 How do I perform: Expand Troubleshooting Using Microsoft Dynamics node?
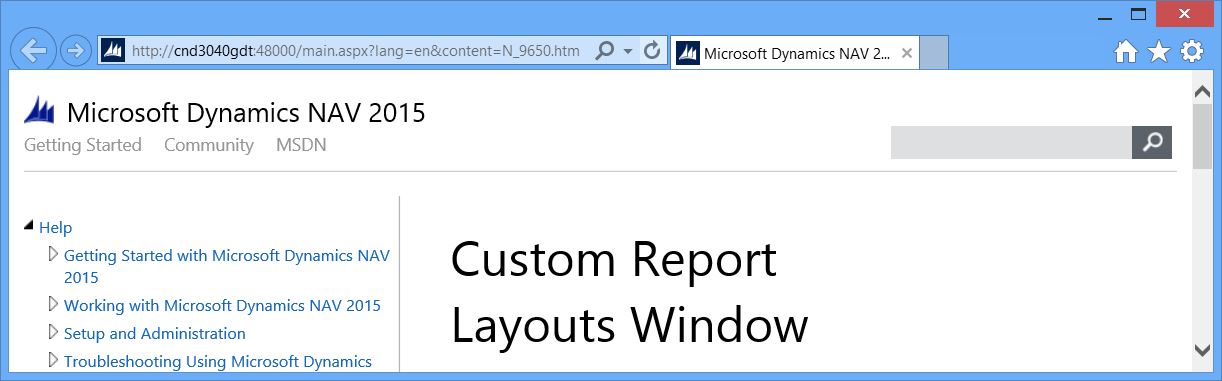click(53, 360)
